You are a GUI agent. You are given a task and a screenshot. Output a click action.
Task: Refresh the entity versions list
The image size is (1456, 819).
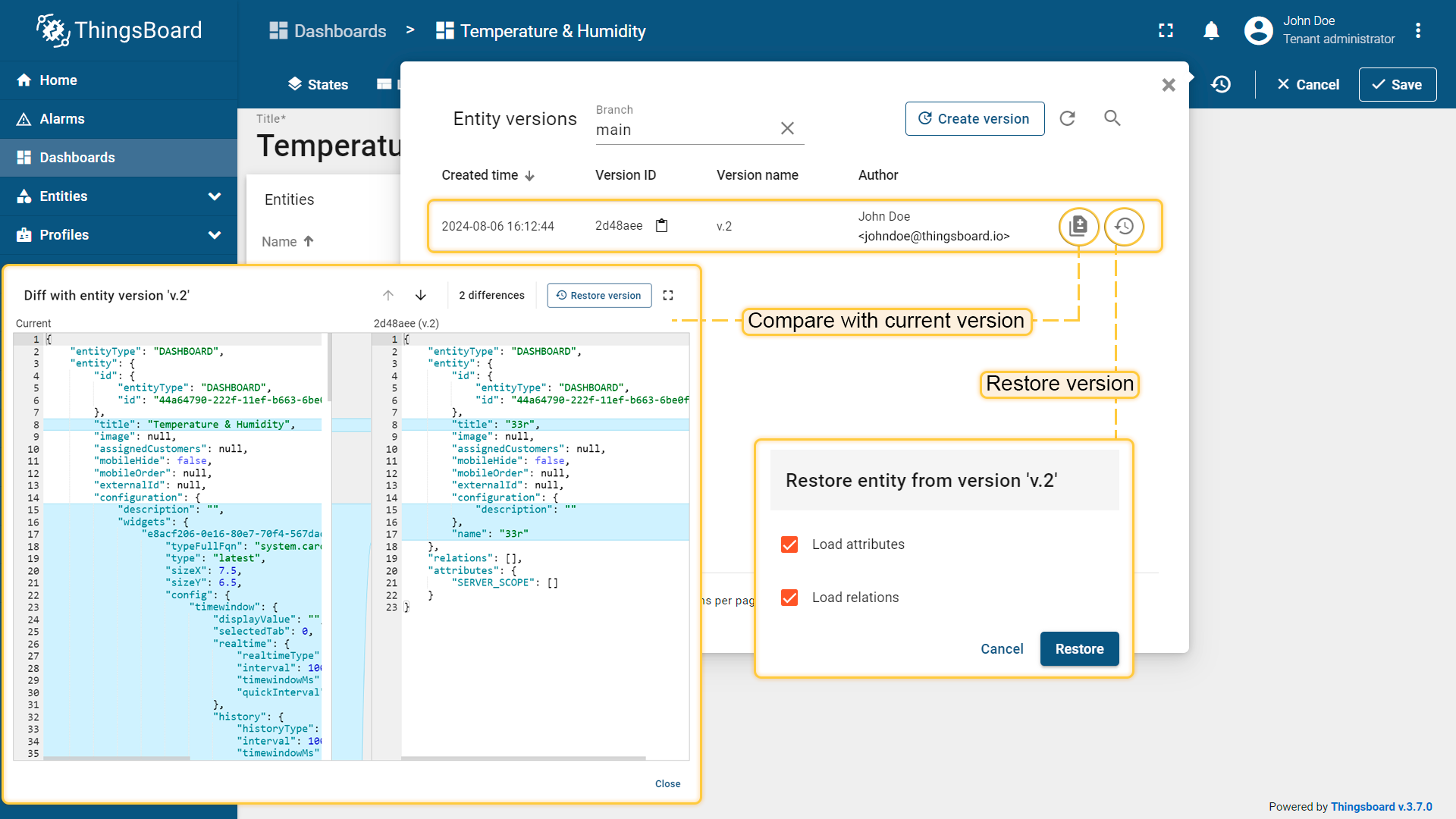[1067, 118]
